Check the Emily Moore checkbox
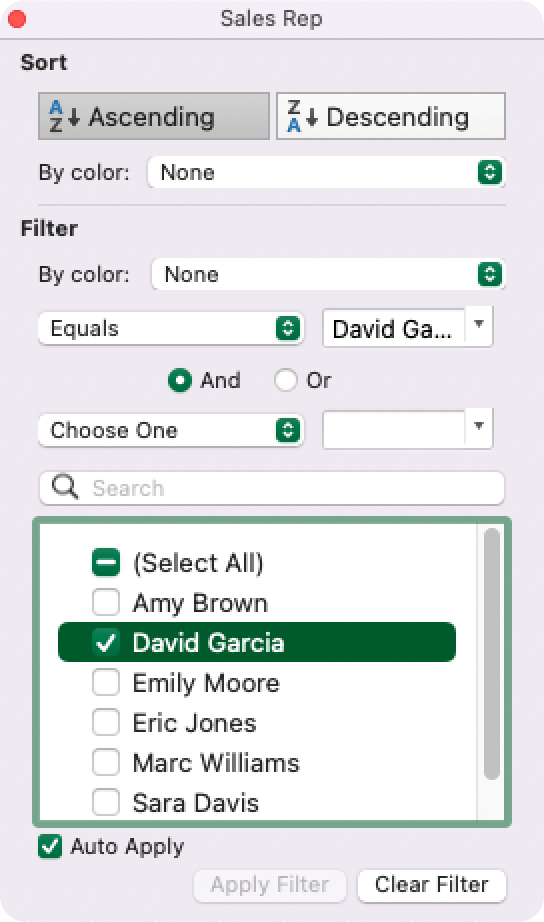544x922 pixels. click(106, 683)
